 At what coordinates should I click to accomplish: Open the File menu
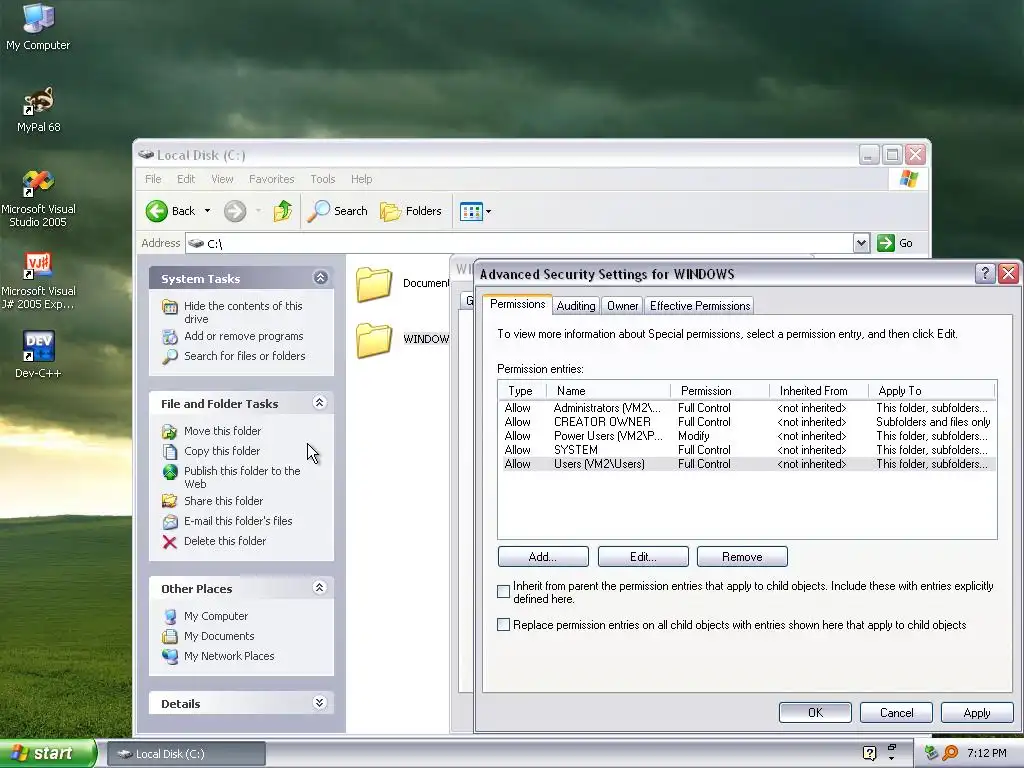(153, 179)
